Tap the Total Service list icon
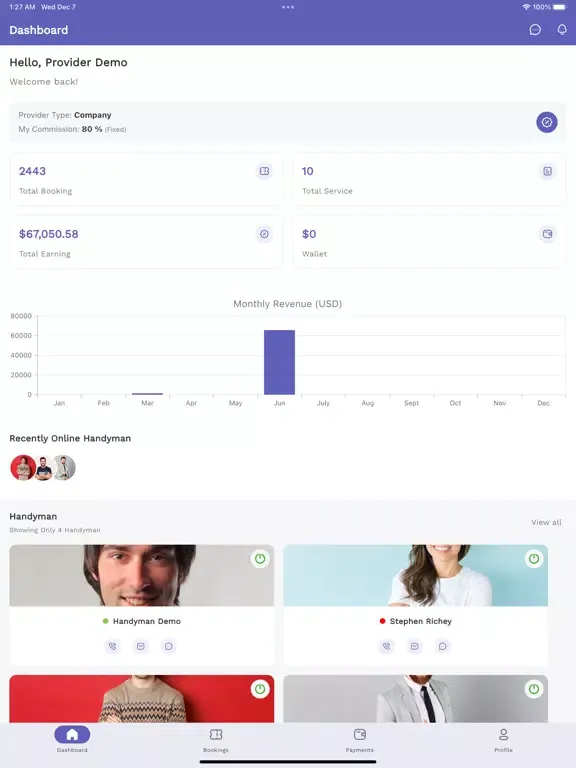Image resolution: width=576 pixels, height=768 pixels. tap(547, 171)
